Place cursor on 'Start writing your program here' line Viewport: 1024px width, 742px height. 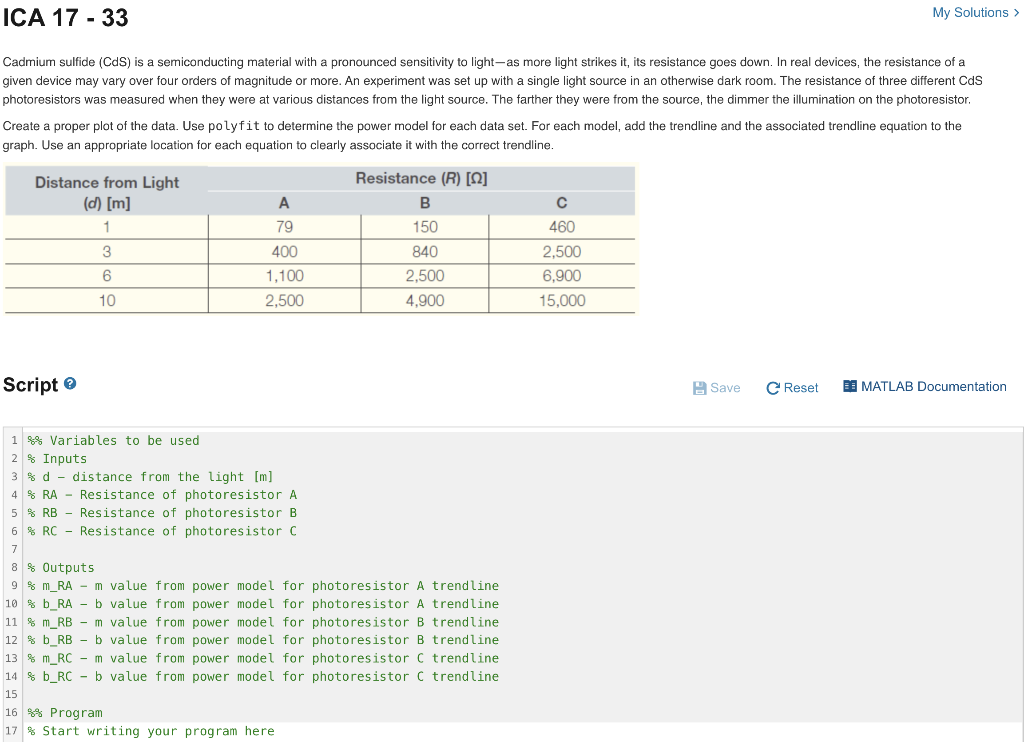(151, 731)
